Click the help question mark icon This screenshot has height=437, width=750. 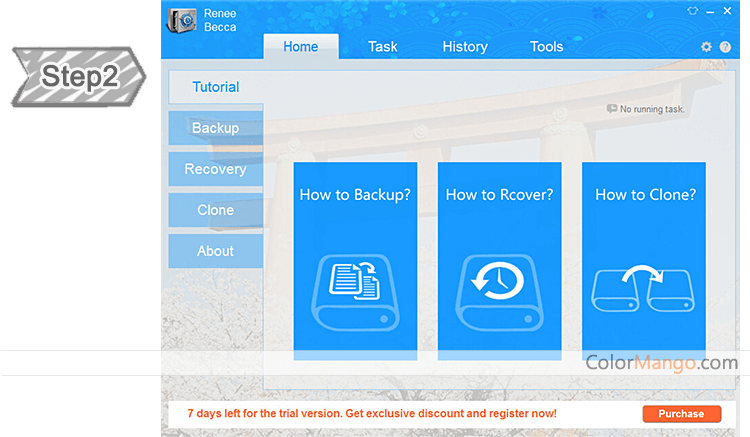pos(725,47)
